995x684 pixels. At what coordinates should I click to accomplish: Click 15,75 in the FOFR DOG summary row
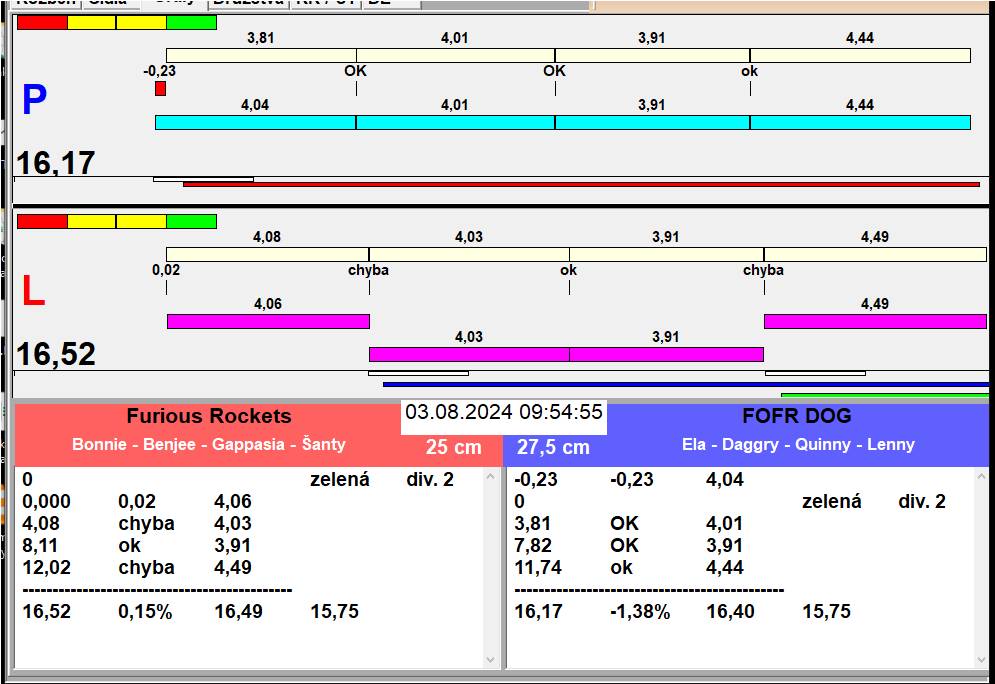pos(827,612)
